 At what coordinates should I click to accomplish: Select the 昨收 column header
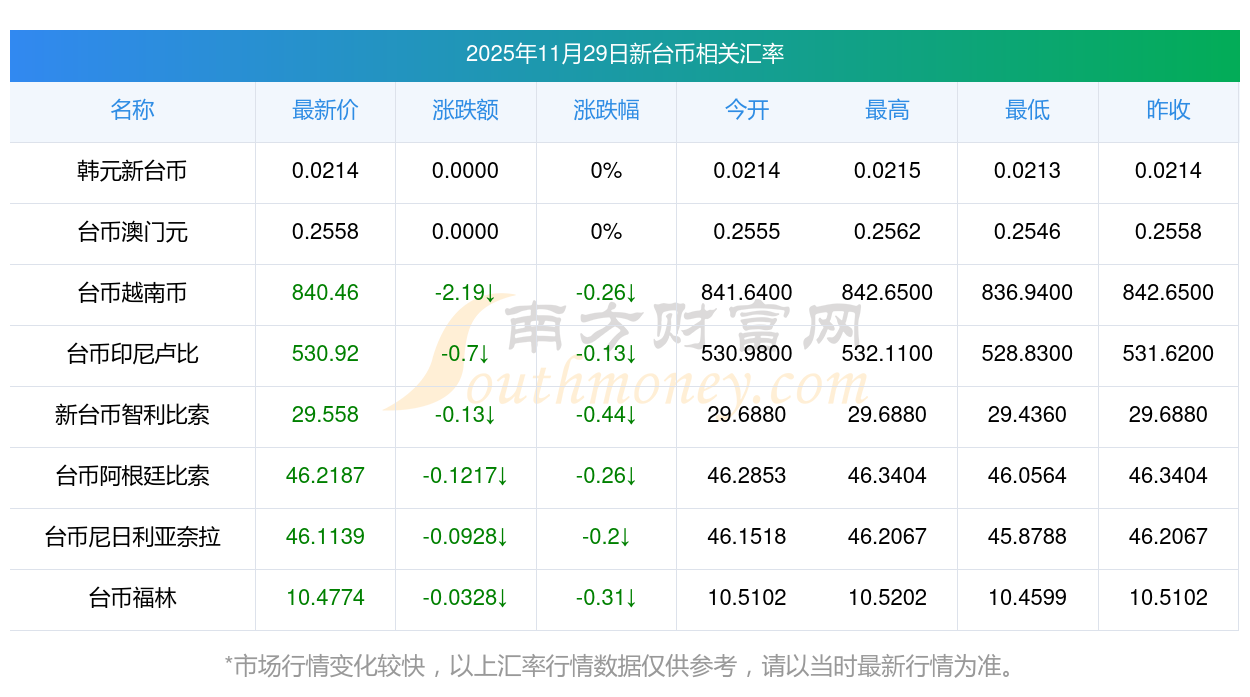click(x=1168, y=110)
